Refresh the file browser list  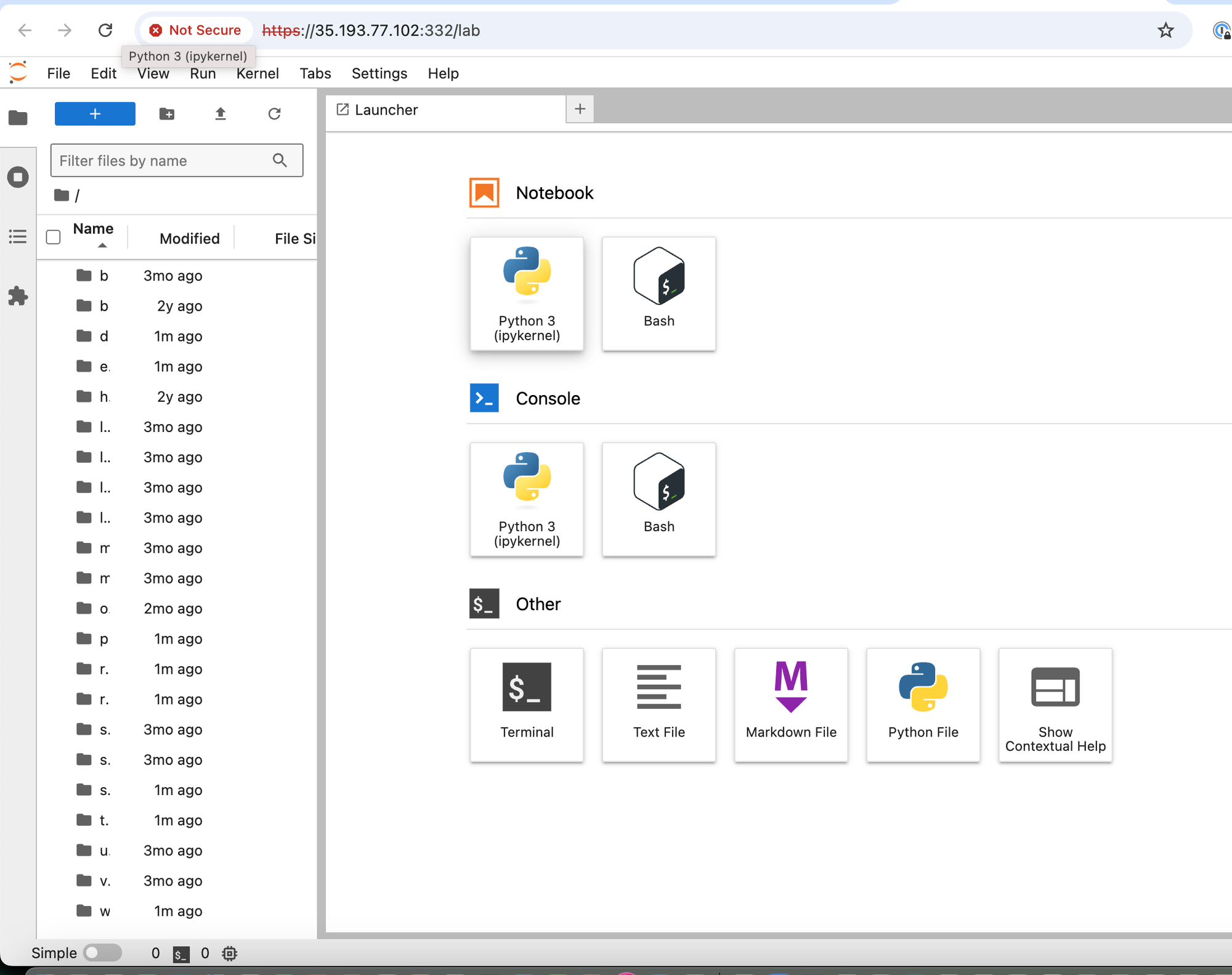click(x=275, y=114)
